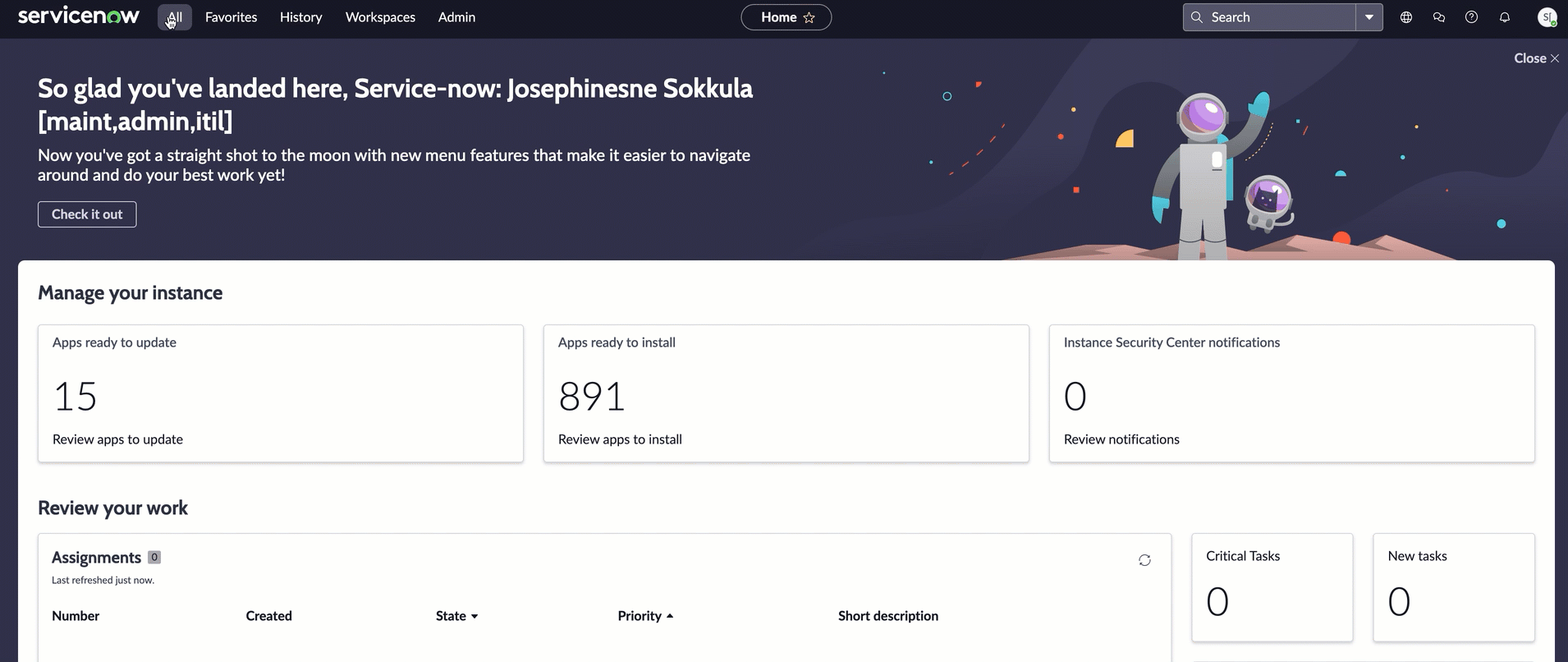Open the help question mark icon
The height and width of the screenshot is (662, 1568).
click(x=1472, y=17)
